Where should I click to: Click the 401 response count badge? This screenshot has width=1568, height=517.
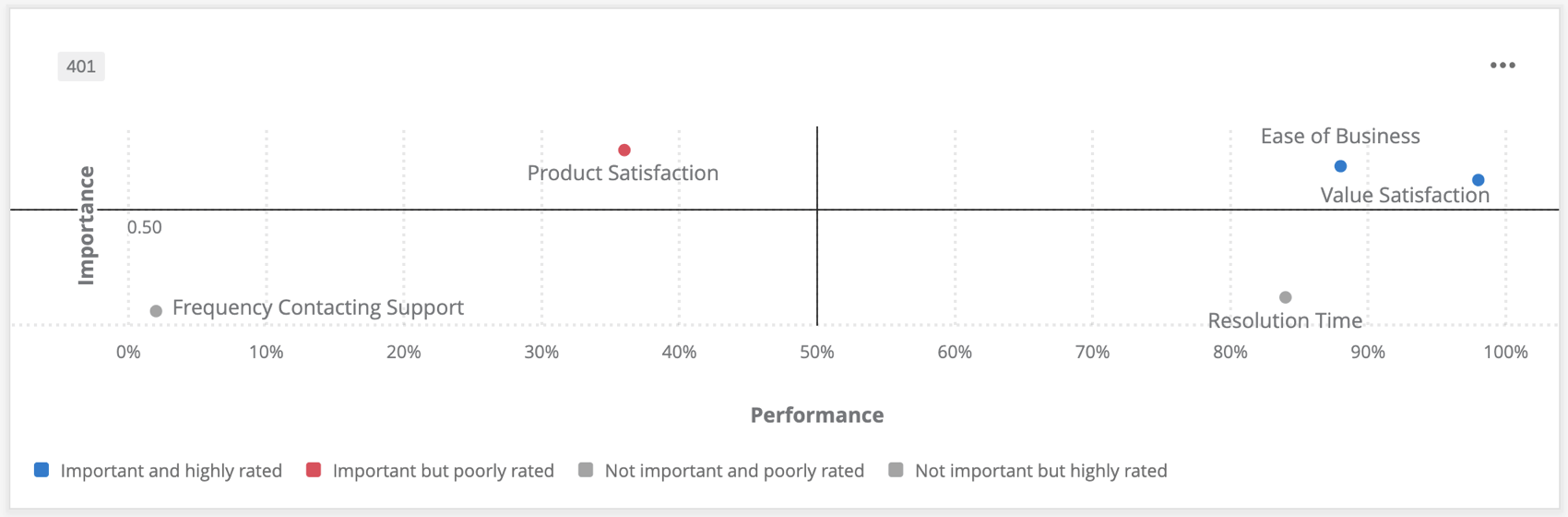(81, 66)
